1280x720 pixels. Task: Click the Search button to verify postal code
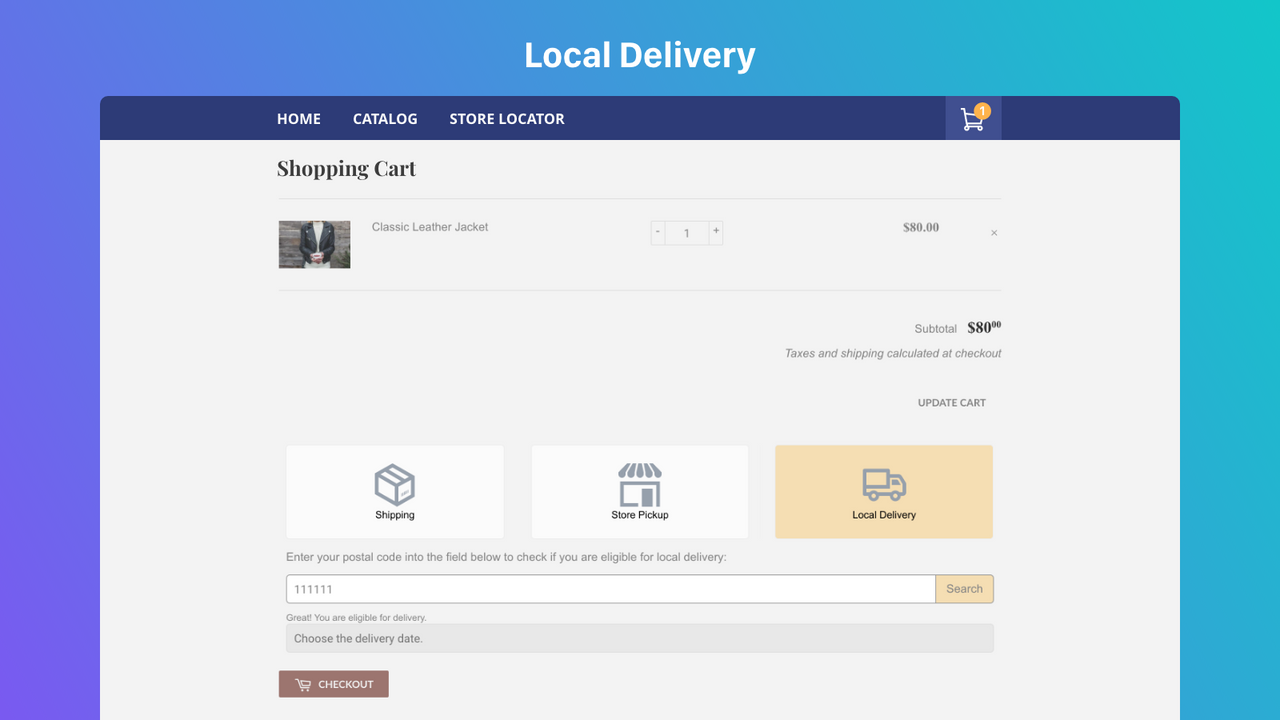point(963,588)
